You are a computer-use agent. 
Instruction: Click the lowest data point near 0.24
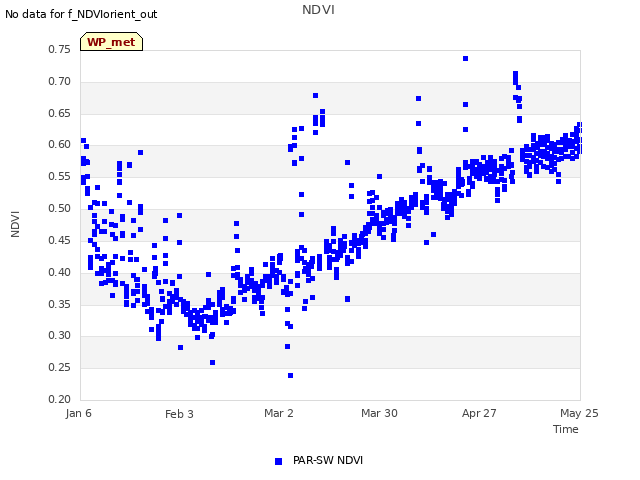pos(290,376)
